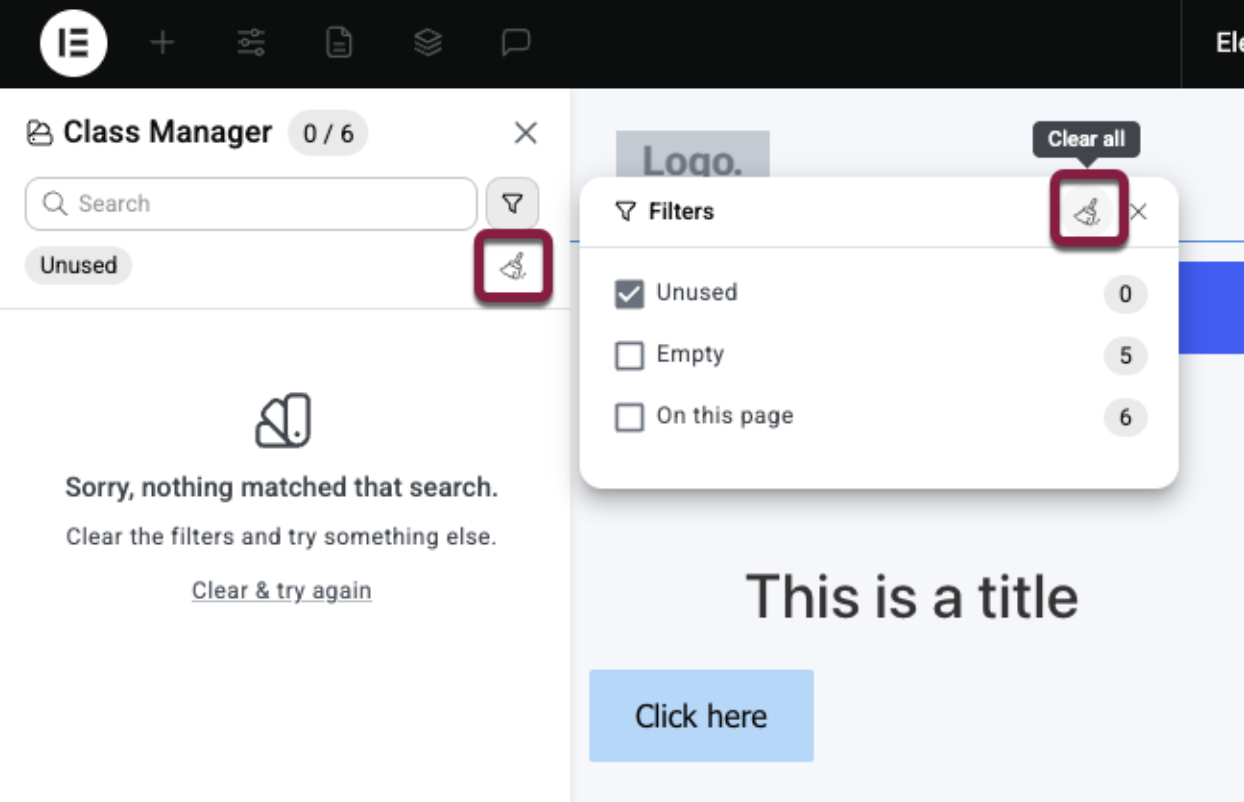Check the On this page filter
The image size is (1244, 802).
[x=629, y=417]
